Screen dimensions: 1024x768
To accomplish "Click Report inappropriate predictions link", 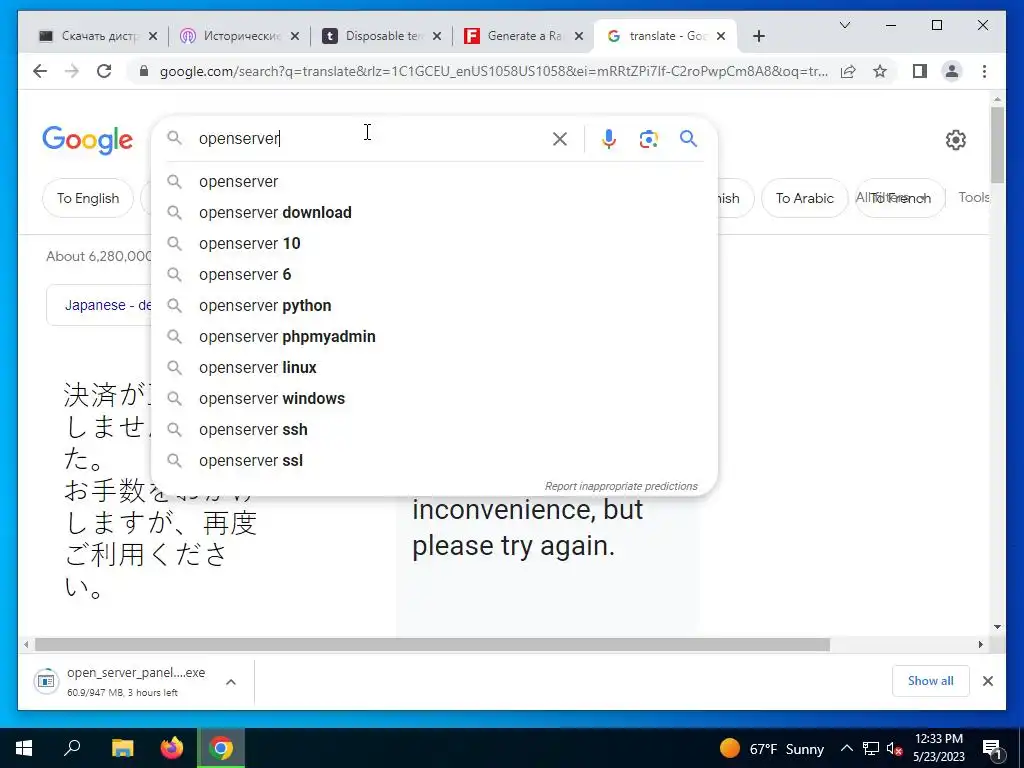I will [621, 486].
